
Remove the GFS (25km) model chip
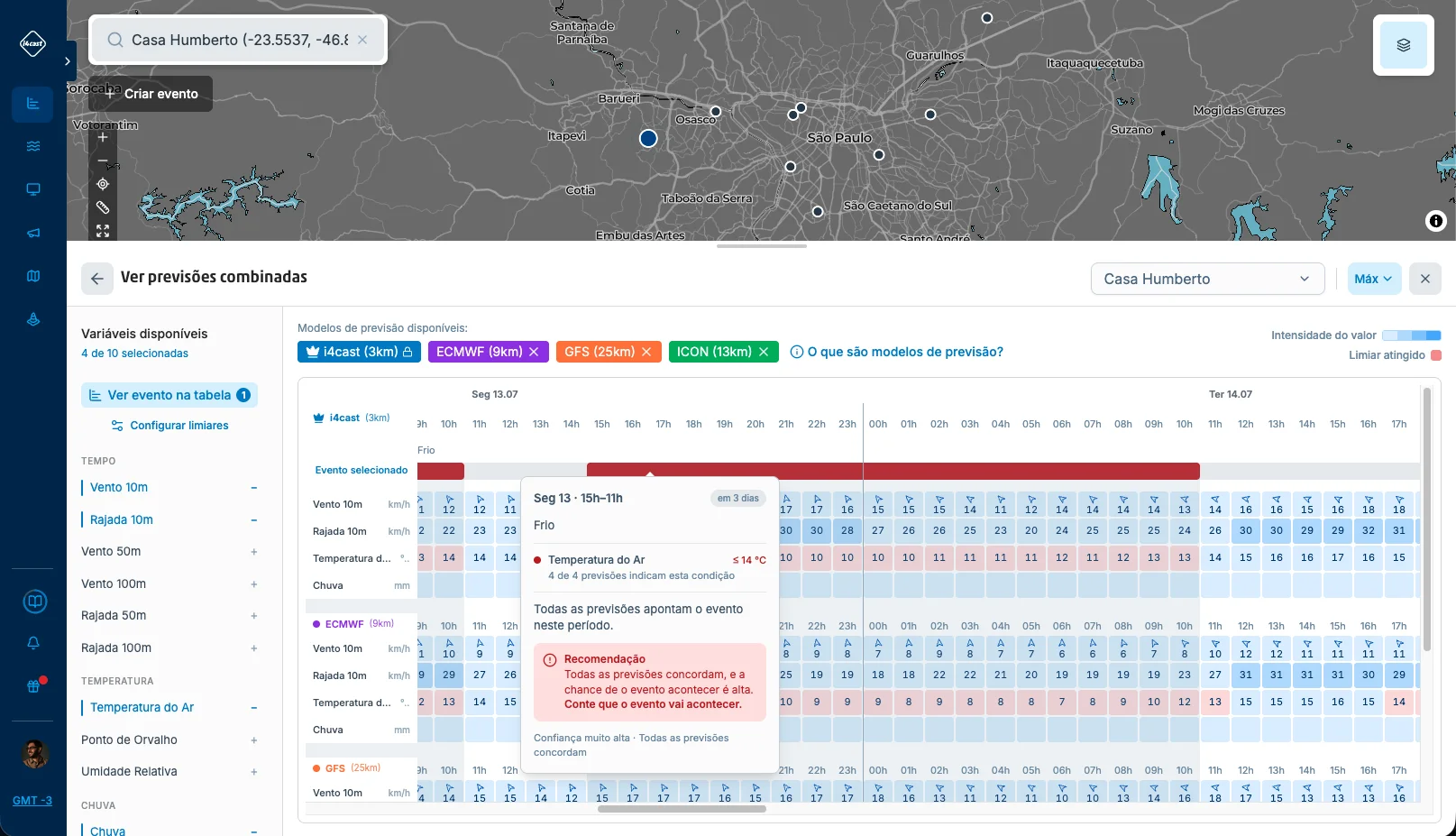(646, 352)
